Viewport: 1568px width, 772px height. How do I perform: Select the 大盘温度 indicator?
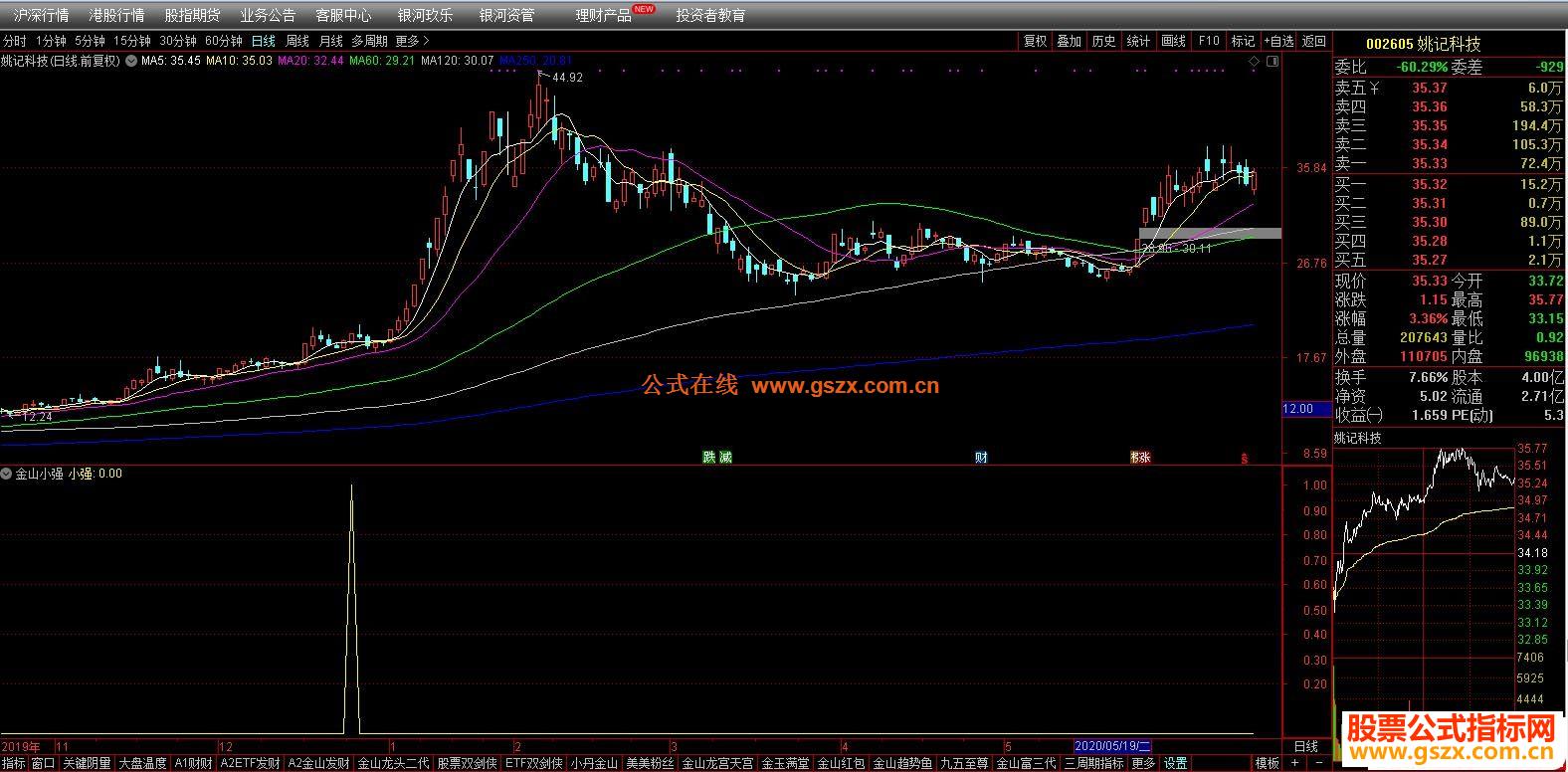click(143, 763)
